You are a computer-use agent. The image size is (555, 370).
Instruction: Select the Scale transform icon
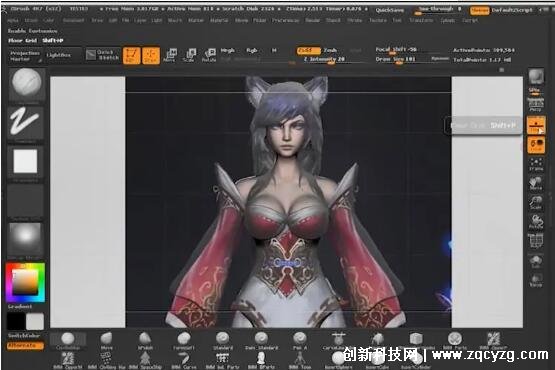[189, 56]
